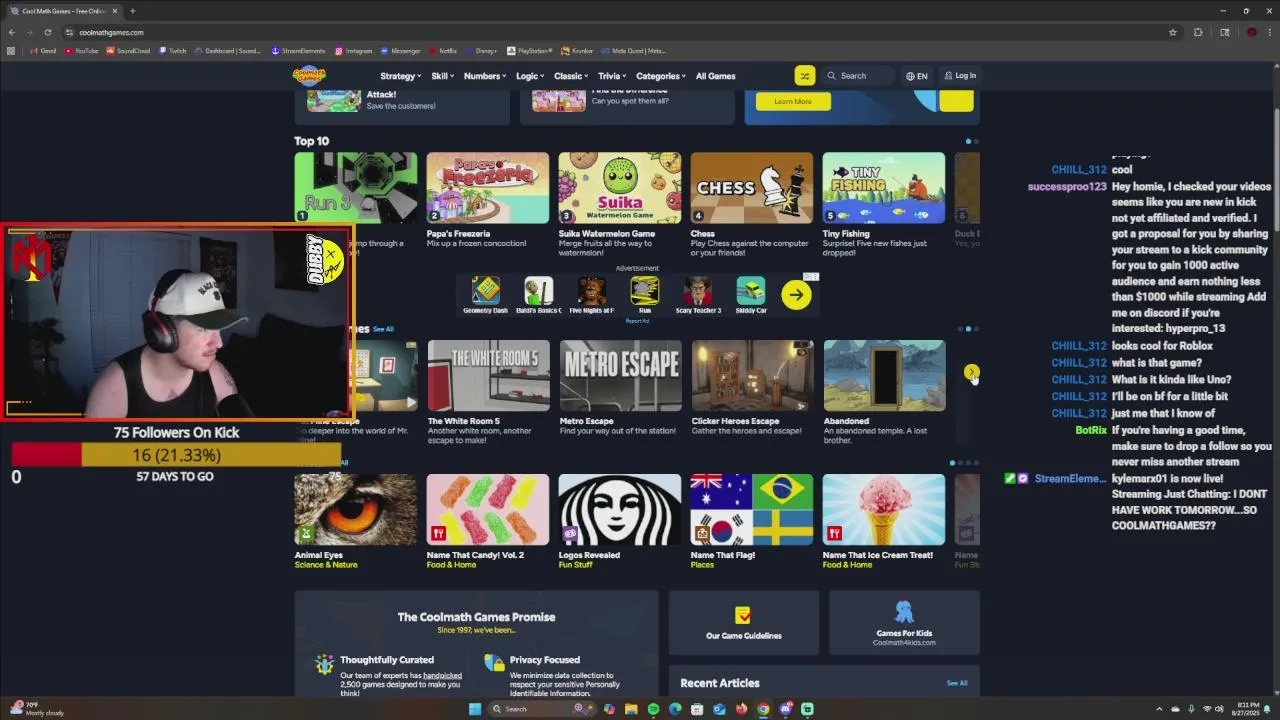Open the EN language selector
The width and height of the screenshot is (1280, 720).
click(916, 76)
